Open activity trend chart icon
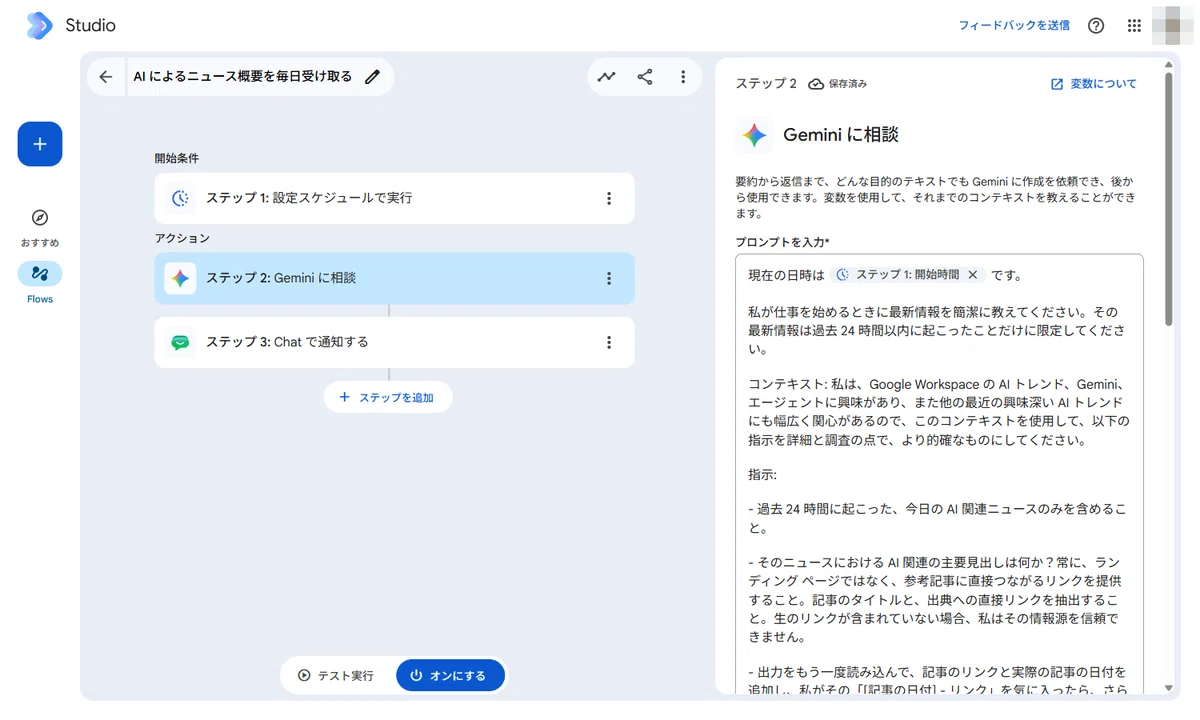 click(607, 77)
